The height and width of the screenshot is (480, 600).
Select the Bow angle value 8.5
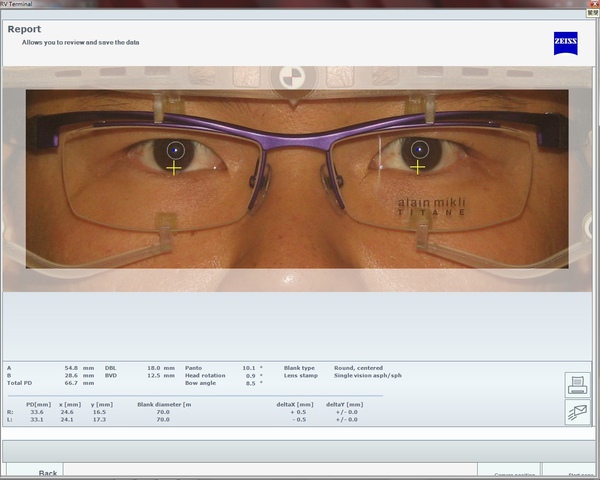pyautogui.click(x=251, y=383)
